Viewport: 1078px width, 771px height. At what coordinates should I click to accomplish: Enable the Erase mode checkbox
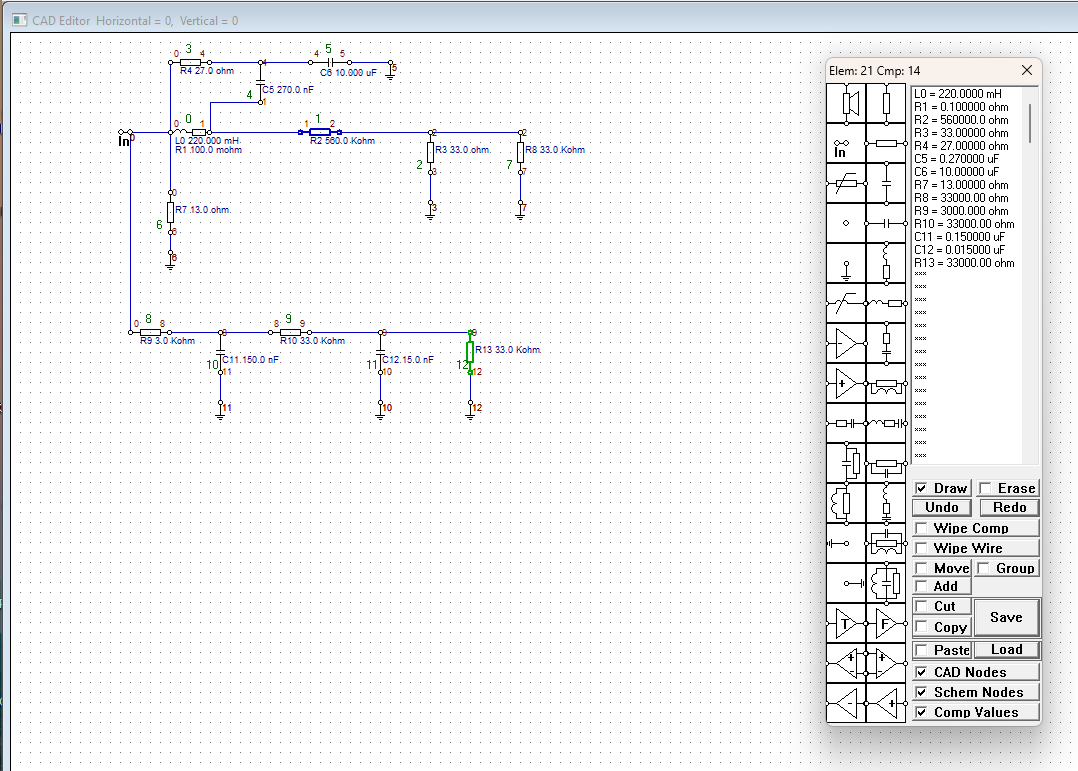tap(984, 488)
